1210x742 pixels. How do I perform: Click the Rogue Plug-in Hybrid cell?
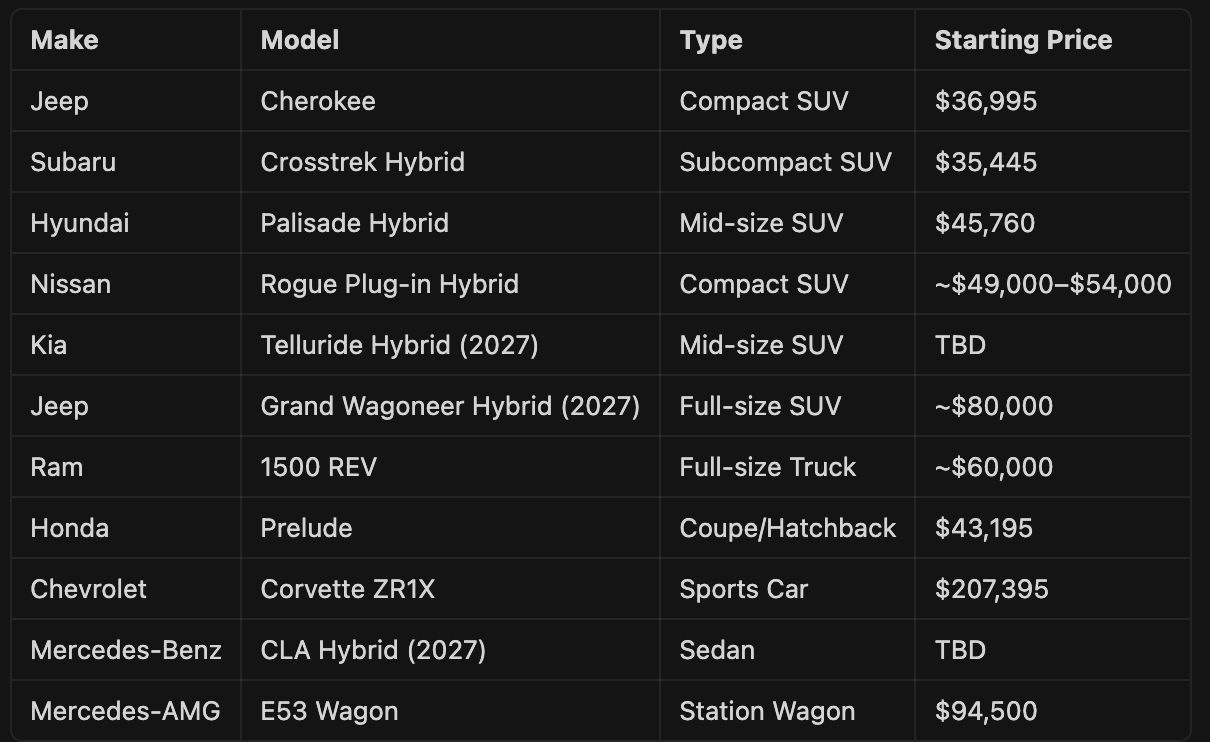click(389, 284)
